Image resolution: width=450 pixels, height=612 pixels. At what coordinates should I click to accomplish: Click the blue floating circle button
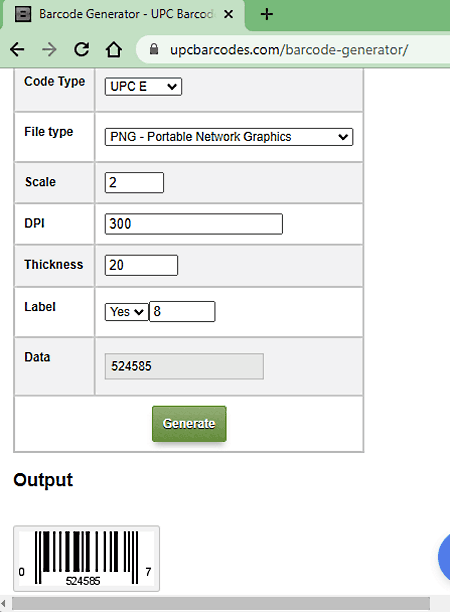coord(444,557)
